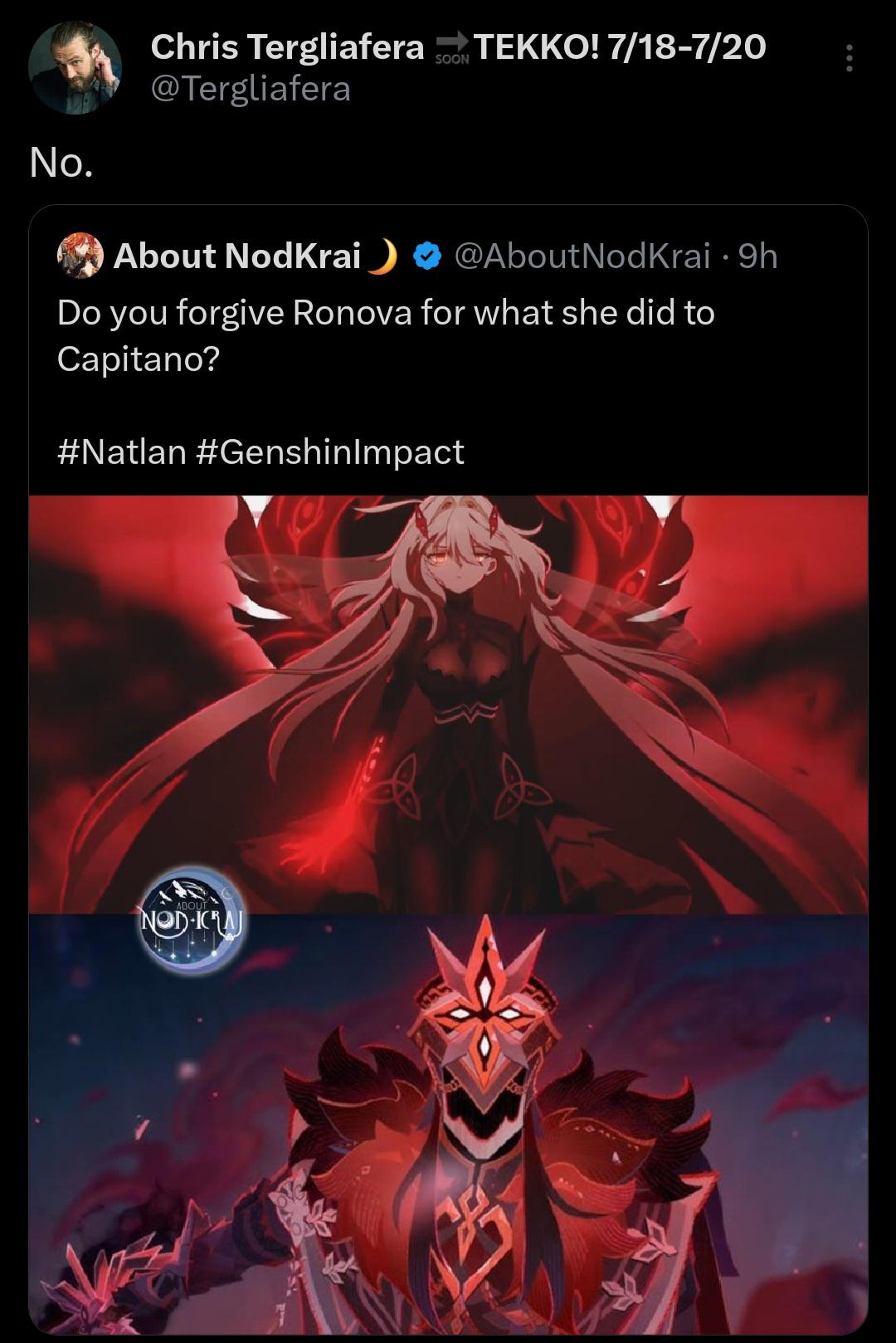Click the About NodKrai watermark logo
The width and height of the screenshot is (896, 1343).
click(192, 919)
